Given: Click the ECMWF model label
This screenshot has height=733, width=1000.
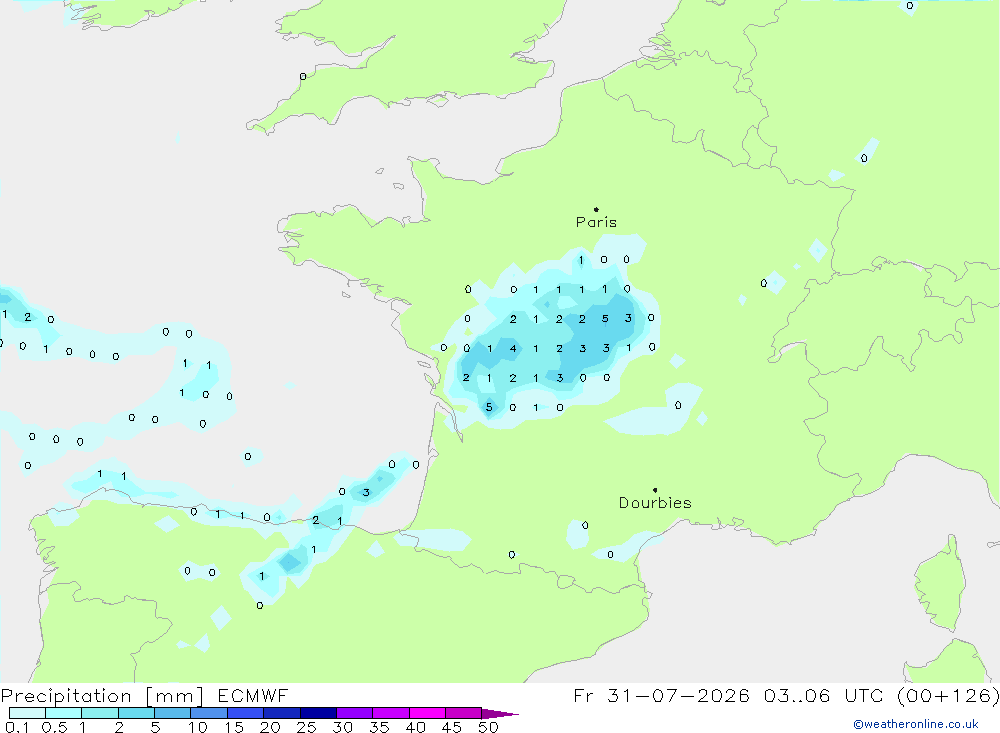Looking at the screenshot, I should (253, 696).
